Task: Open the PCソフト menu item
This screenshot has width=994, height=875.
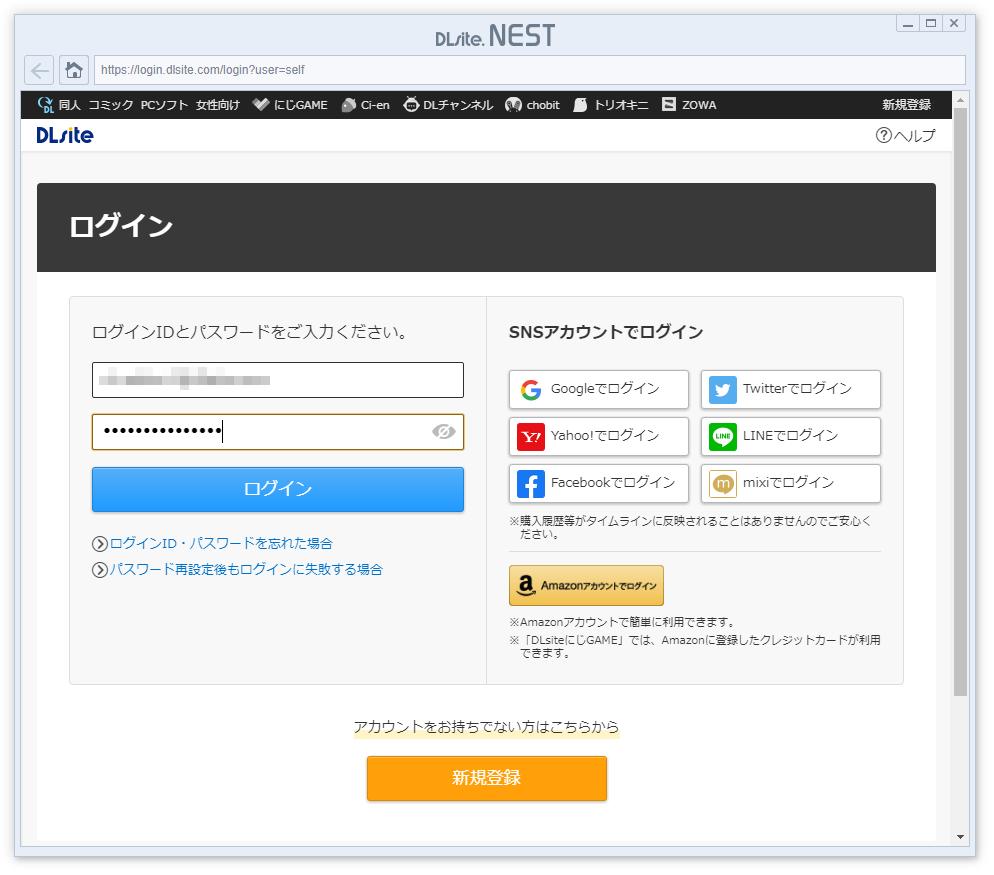Action: 164,105
